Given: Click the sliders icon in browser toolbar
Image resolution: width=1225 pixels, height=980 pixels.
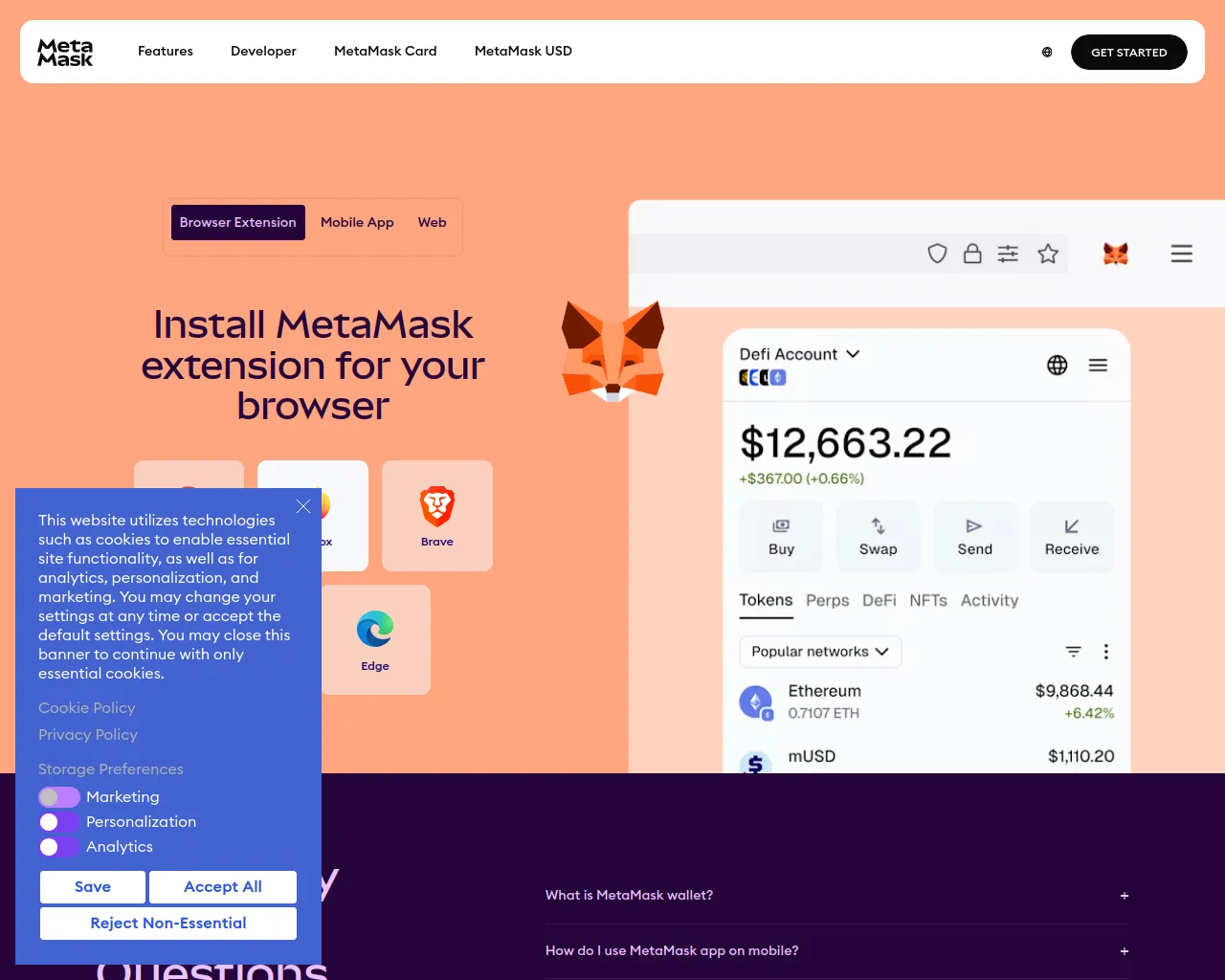Looking at the screenshot, I should [1008, 254].
